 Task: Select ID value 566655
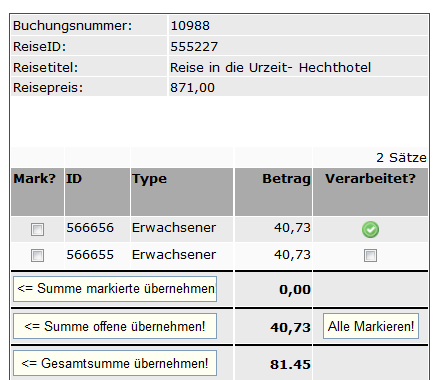click(90, 255)
